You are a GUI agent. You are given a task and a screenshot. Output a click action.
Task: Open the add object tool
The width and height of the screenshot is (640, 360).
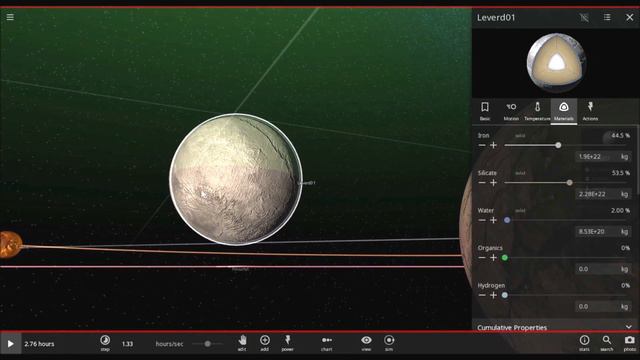(264, 343)
